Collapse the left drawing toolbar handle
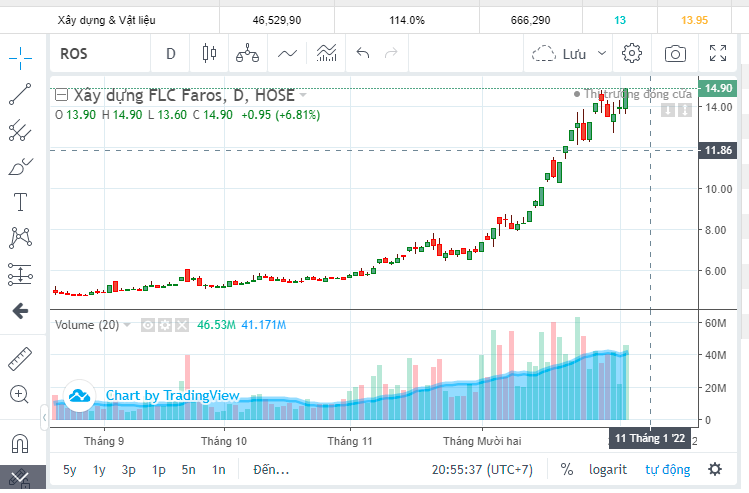This screenshot has height=493, width=749. coord(44,417)
